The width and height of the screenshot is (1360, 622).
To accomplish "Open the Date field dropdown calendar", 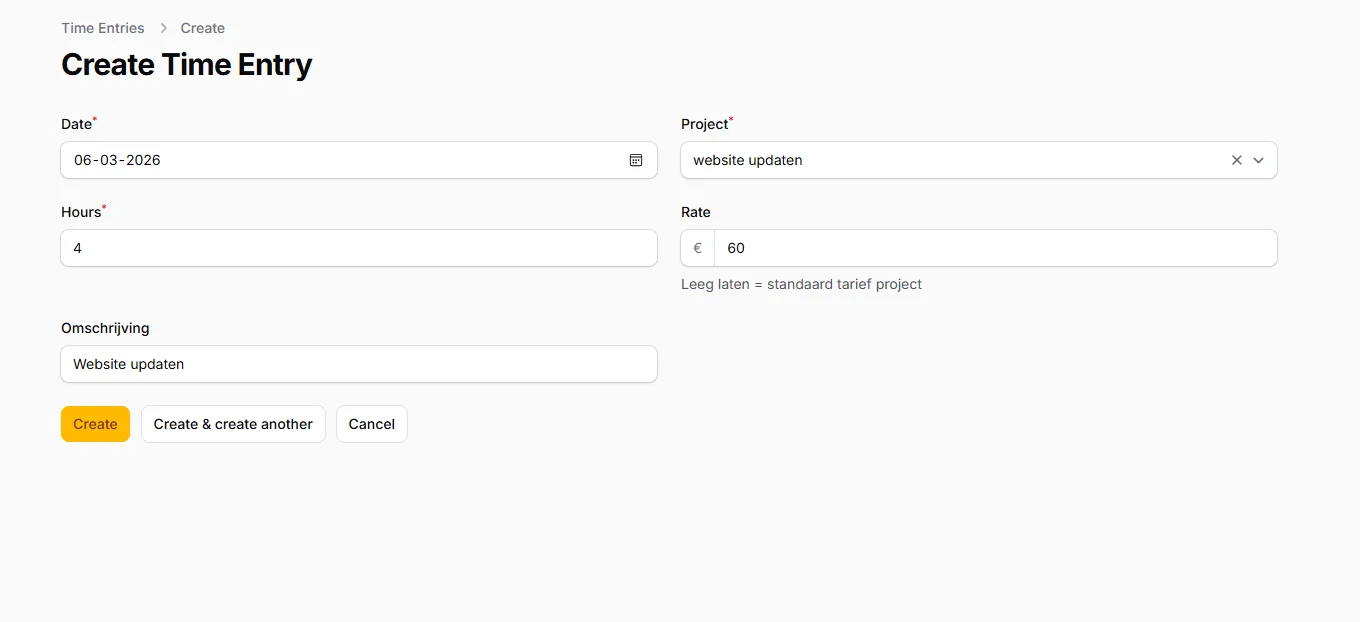I will point(636,160).
